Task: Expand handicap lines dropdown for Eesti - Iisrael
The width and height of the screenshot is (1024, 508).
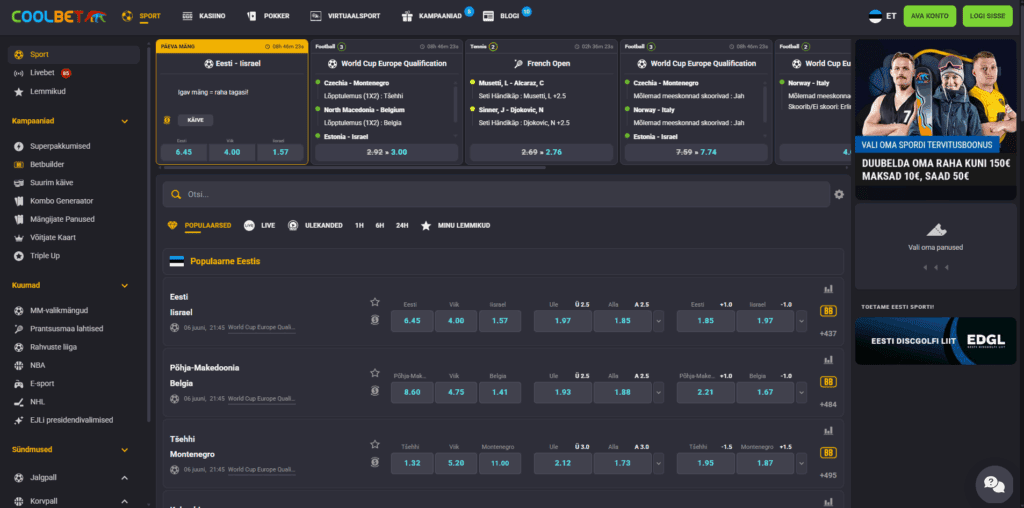Action: pyautogui.click(x=801, y=321)
